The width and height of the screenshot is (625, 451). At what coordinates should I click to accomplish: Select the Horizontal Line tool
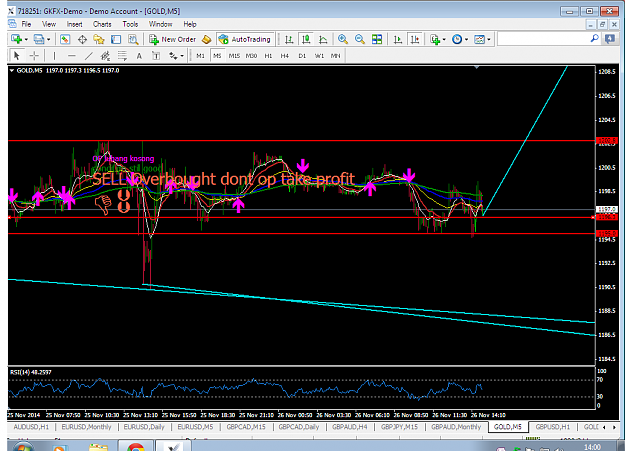pos(71,56)
